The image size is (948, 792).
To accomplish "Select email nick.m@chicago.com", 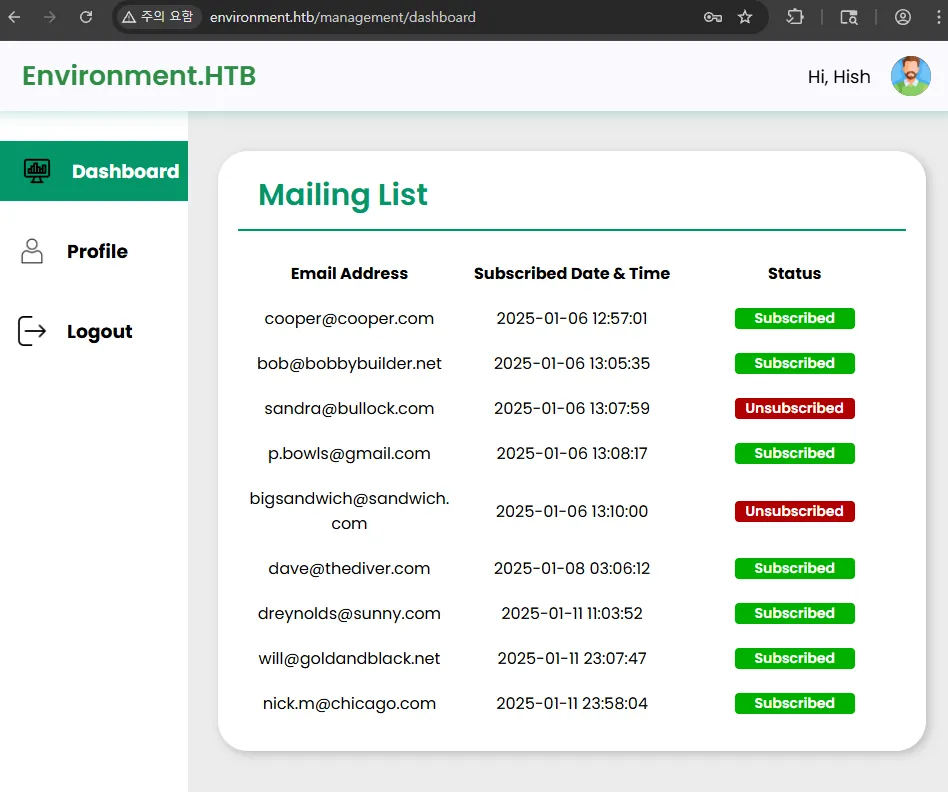I will click(x=349, y=704).
